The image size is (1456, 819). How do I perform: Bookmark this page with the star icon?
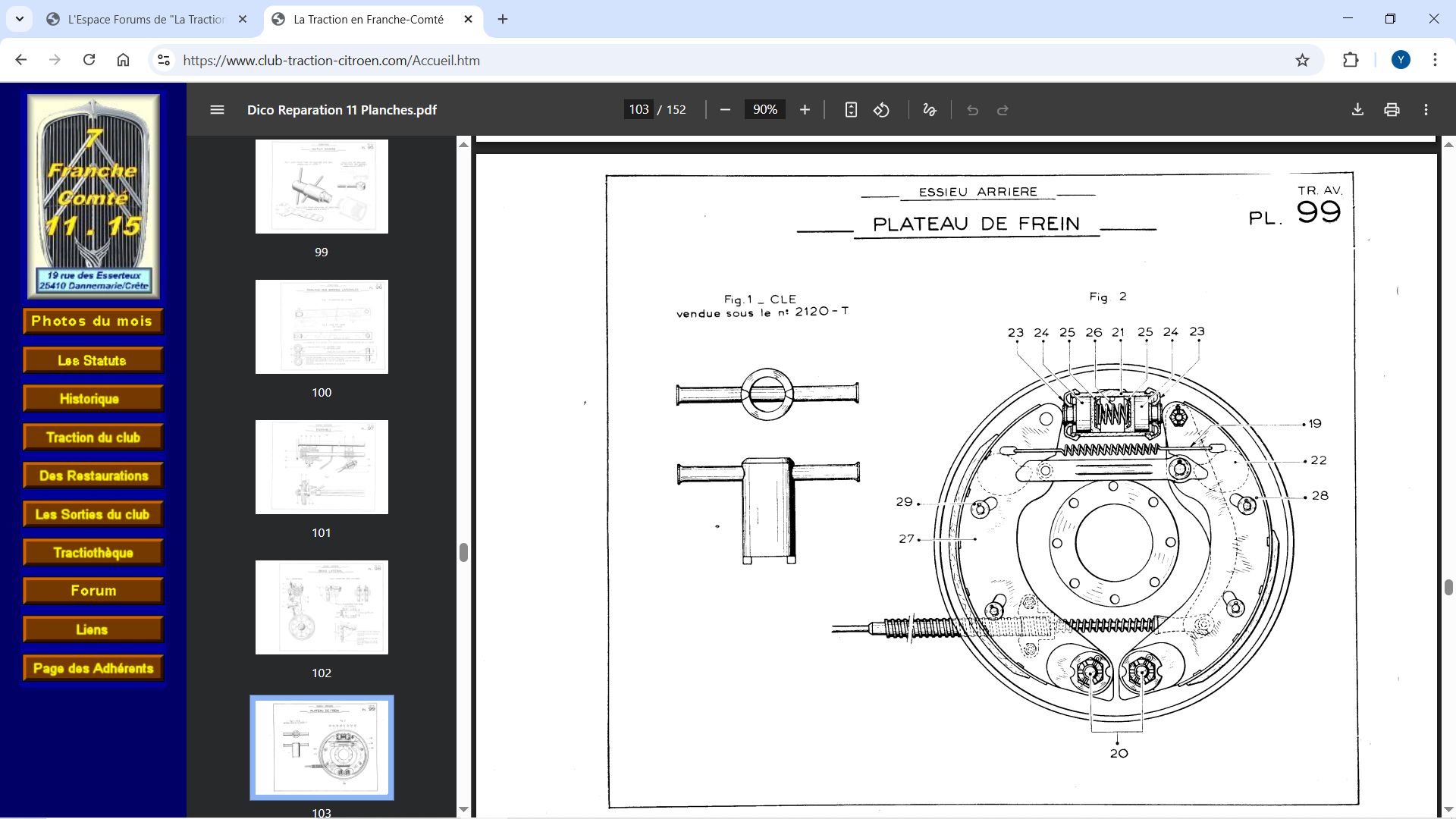click(1302, 60)
